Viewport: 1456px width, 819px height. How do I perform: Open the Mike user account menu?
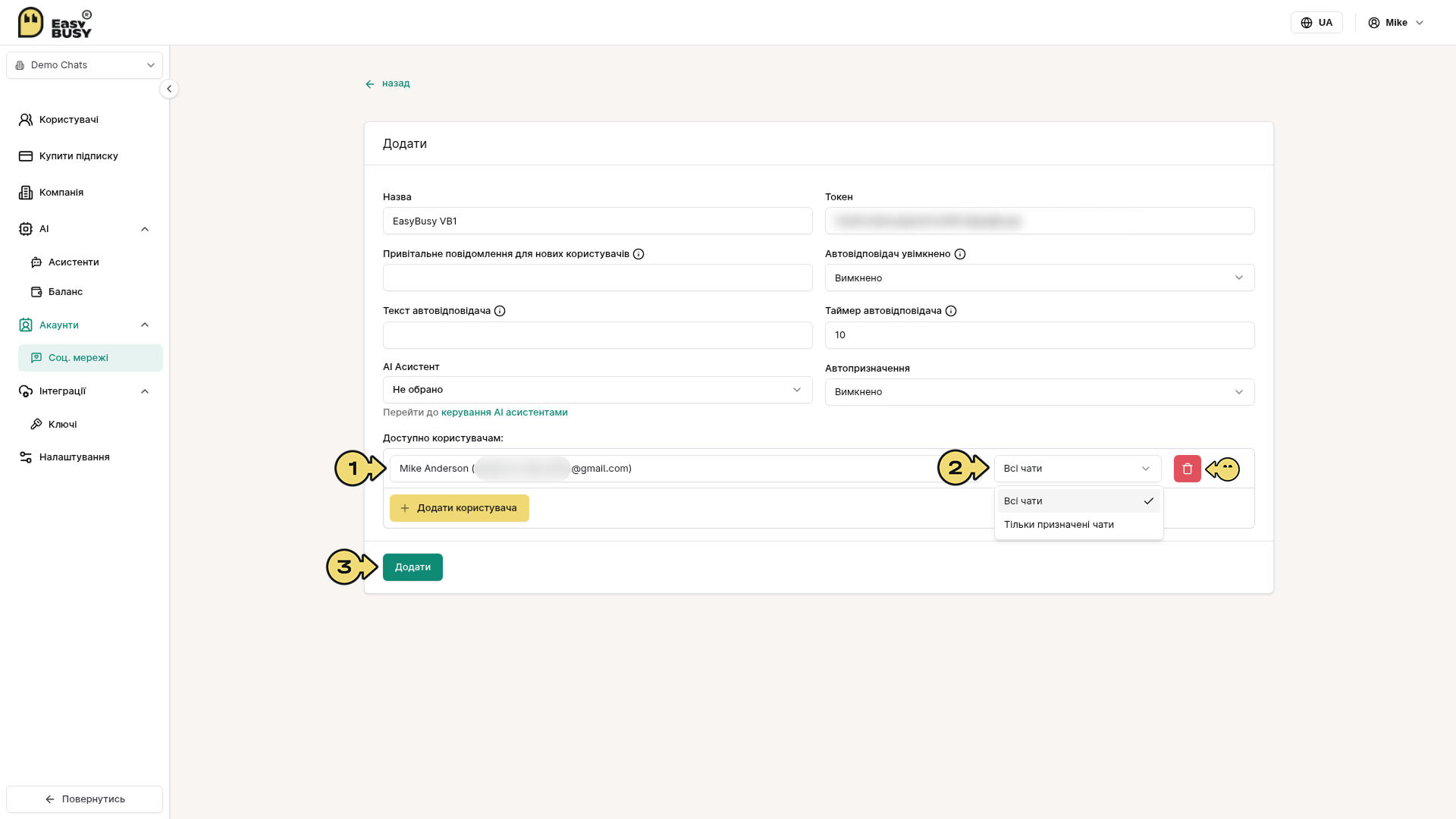(1396, 23)
